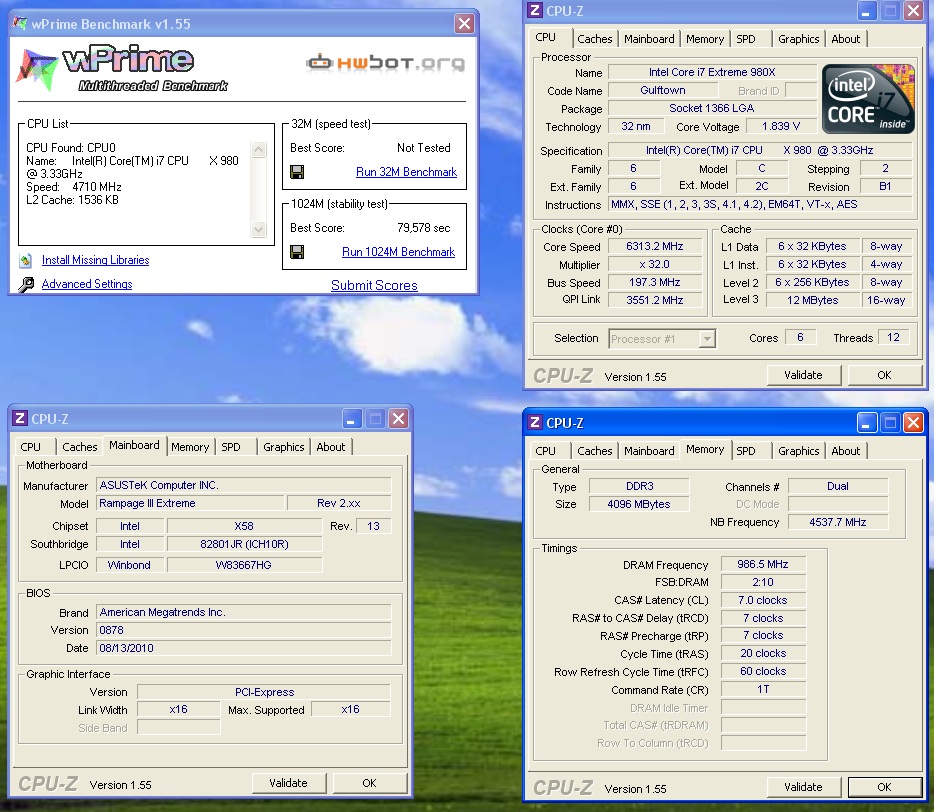Run the 1024M Benchmark
The image size is (934, 812).
click(398, 252)
